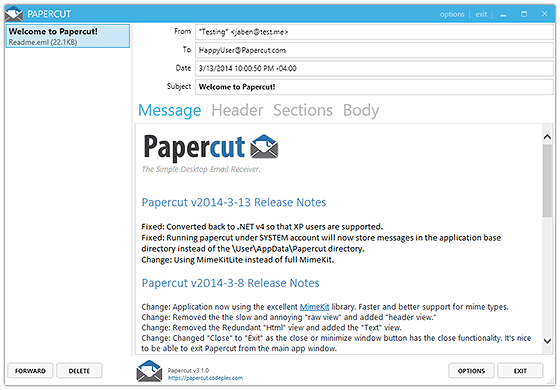The width and height of the screenshot is (560, 390).
Task: Click scrollbar up arrow in message view
Action: [547, 137]
